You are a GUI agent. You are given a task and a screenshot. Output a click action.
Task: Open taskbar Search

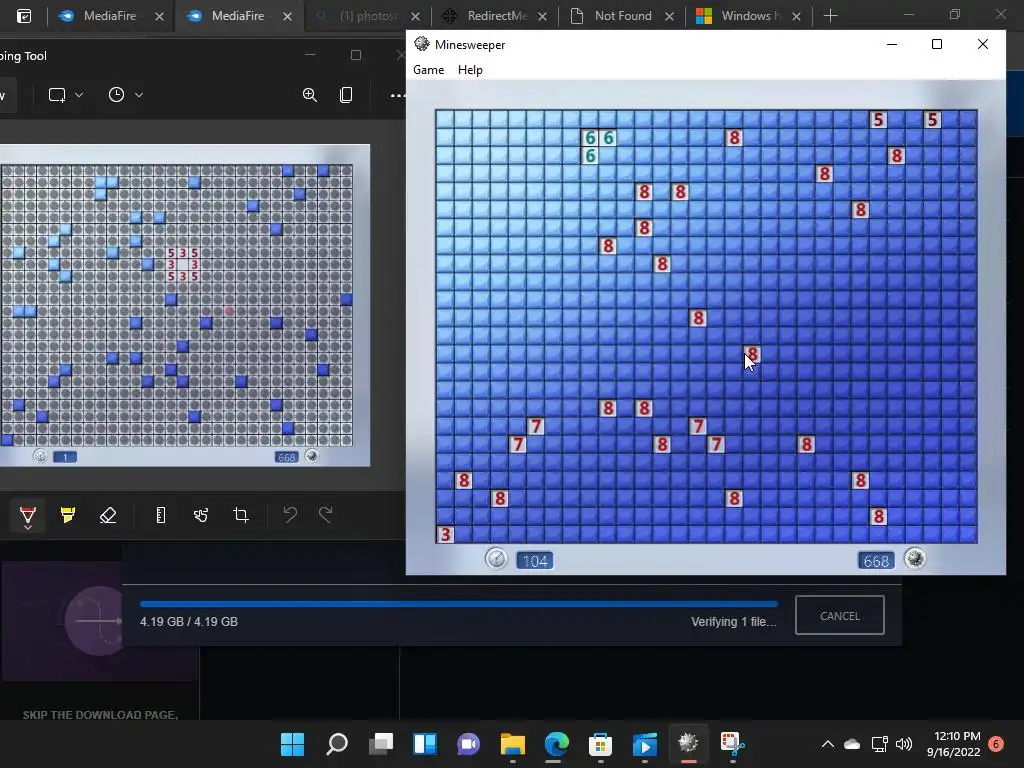click(x=336, y=743)
